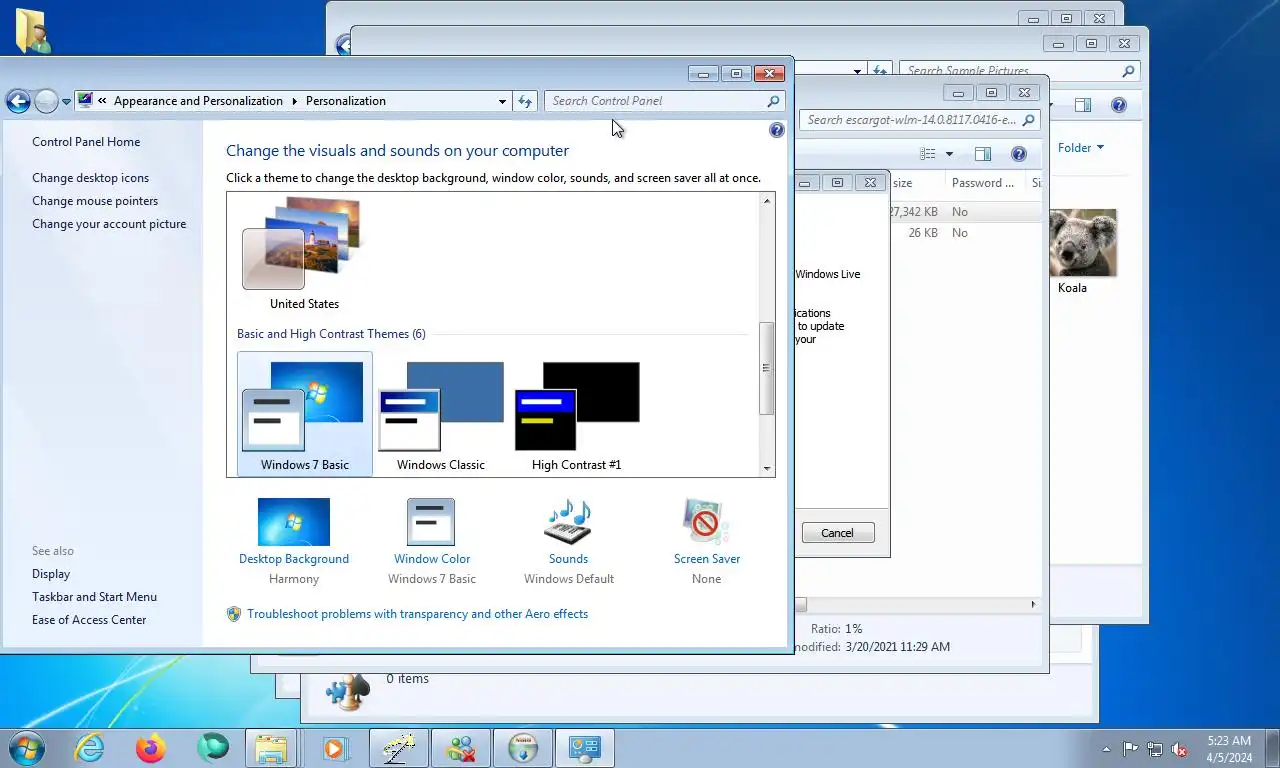Open Change your account picture
Viewport: 1280px width, 768px height.
[109, 224]
